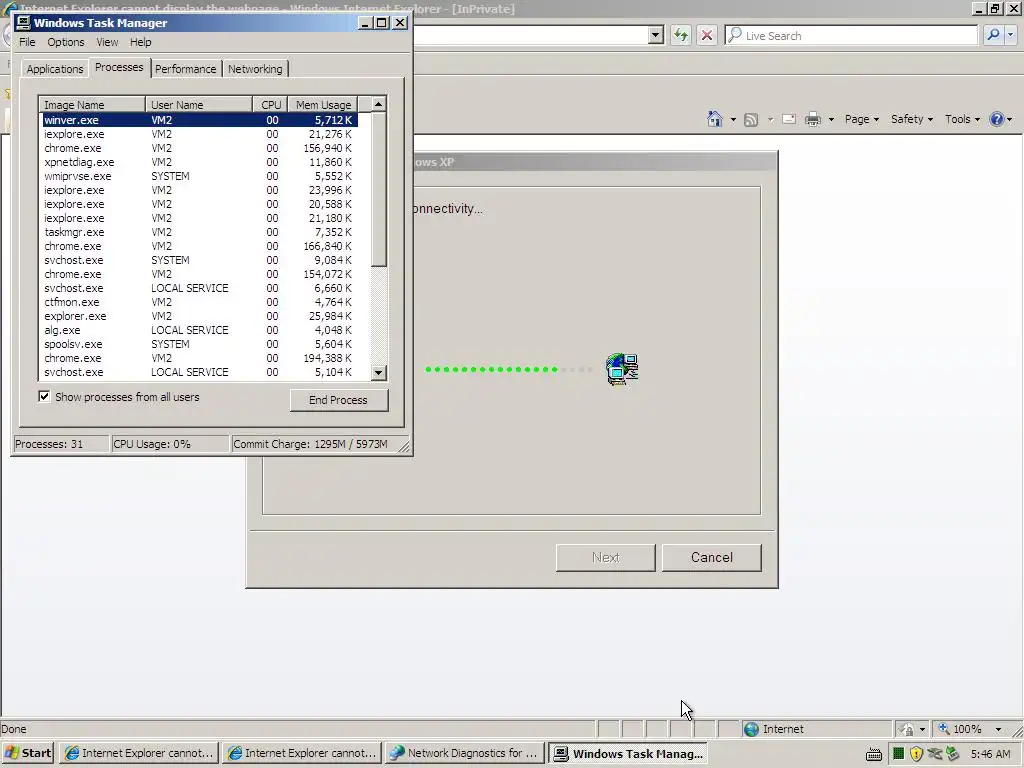Expand the Help icon dropdown arrow
1024x768 pixels.
[1010, 120]
